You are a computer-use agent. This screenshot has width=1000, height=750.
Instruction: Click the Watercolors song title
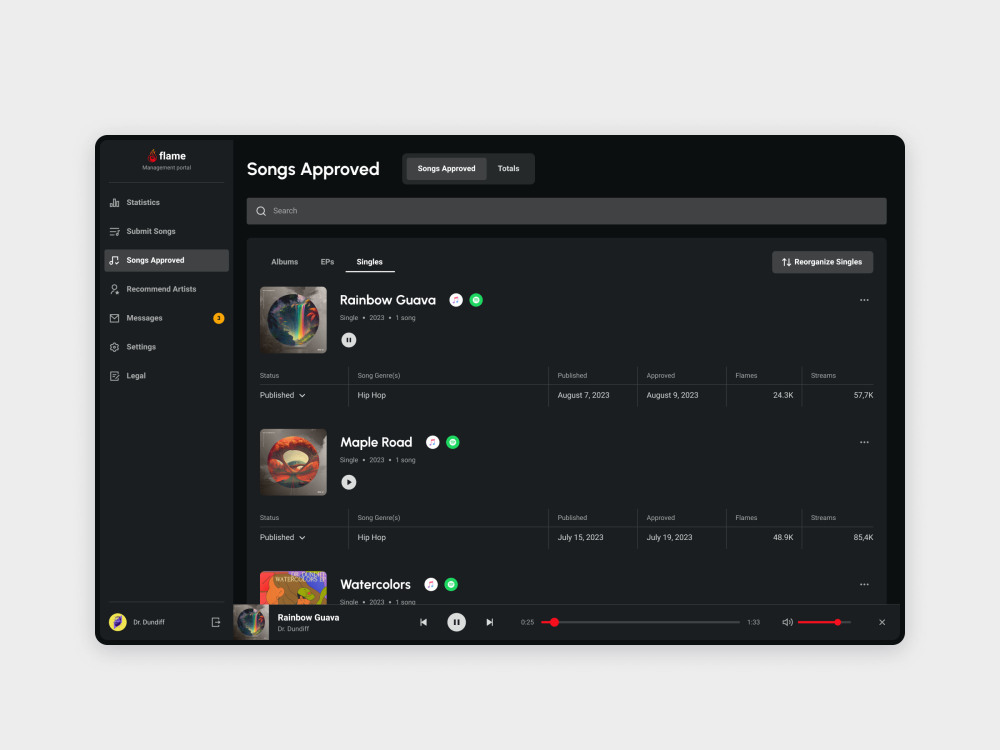(x=376, y=584)
